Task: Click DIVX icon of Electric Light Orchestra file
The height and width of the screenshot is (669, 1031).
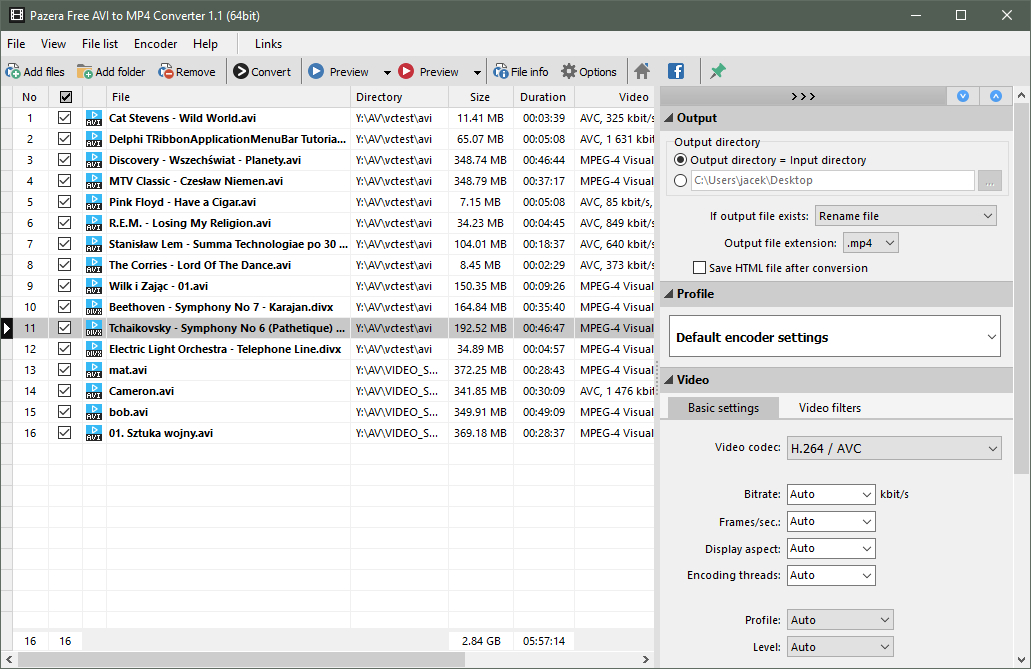Action: [x=94, y=349]
